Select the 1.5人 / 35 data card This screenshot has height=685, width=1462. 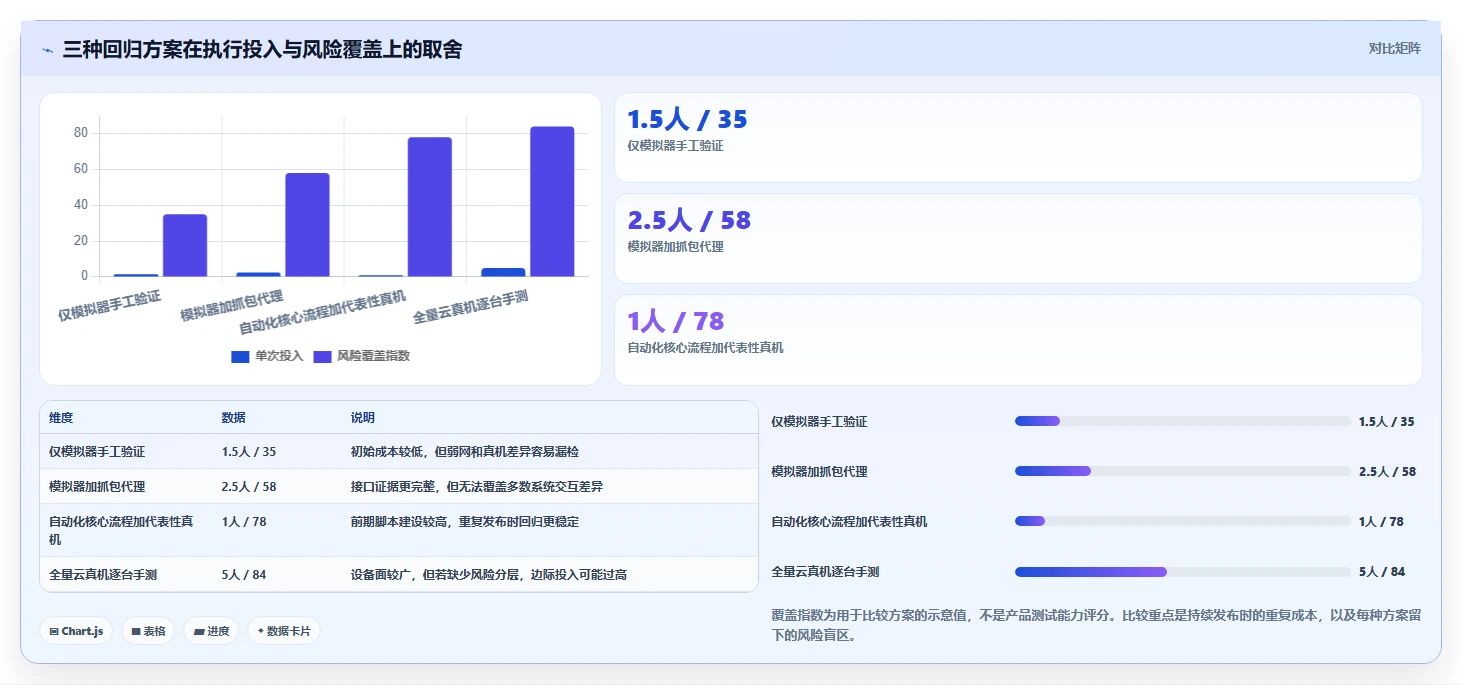pos(1018,137)
